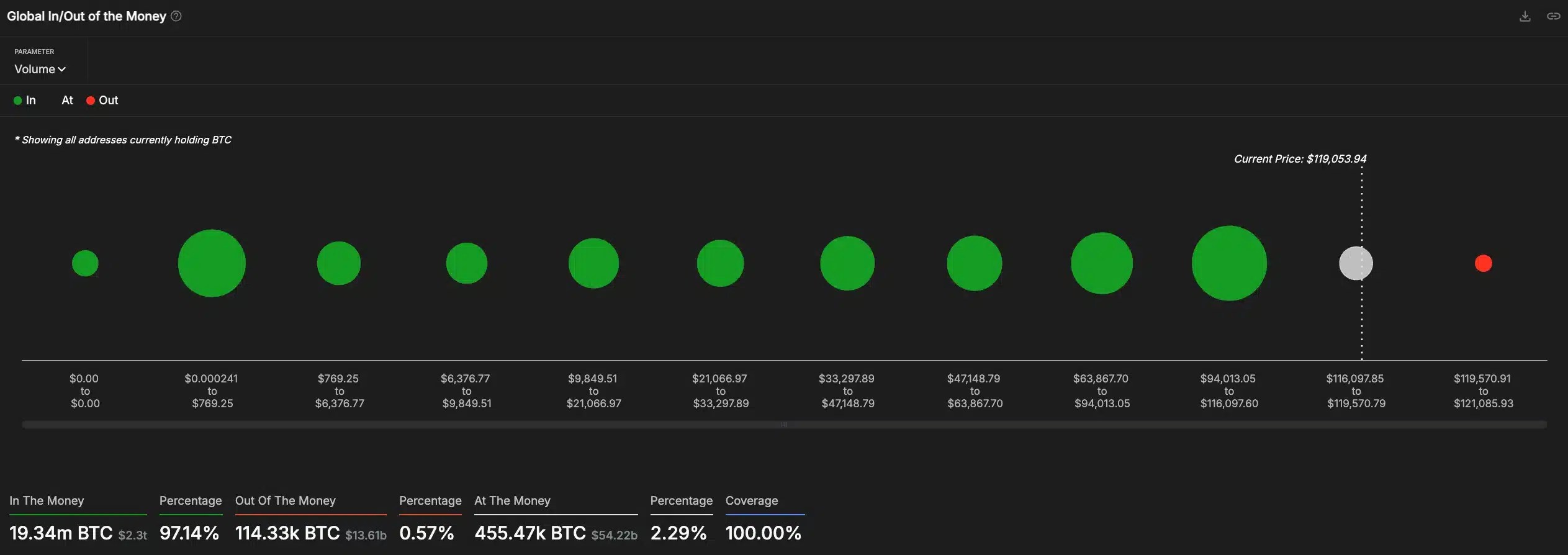Click the gray at-the-money bubble
This screenshot has height=555, width=1568.
click(1356, 263)
